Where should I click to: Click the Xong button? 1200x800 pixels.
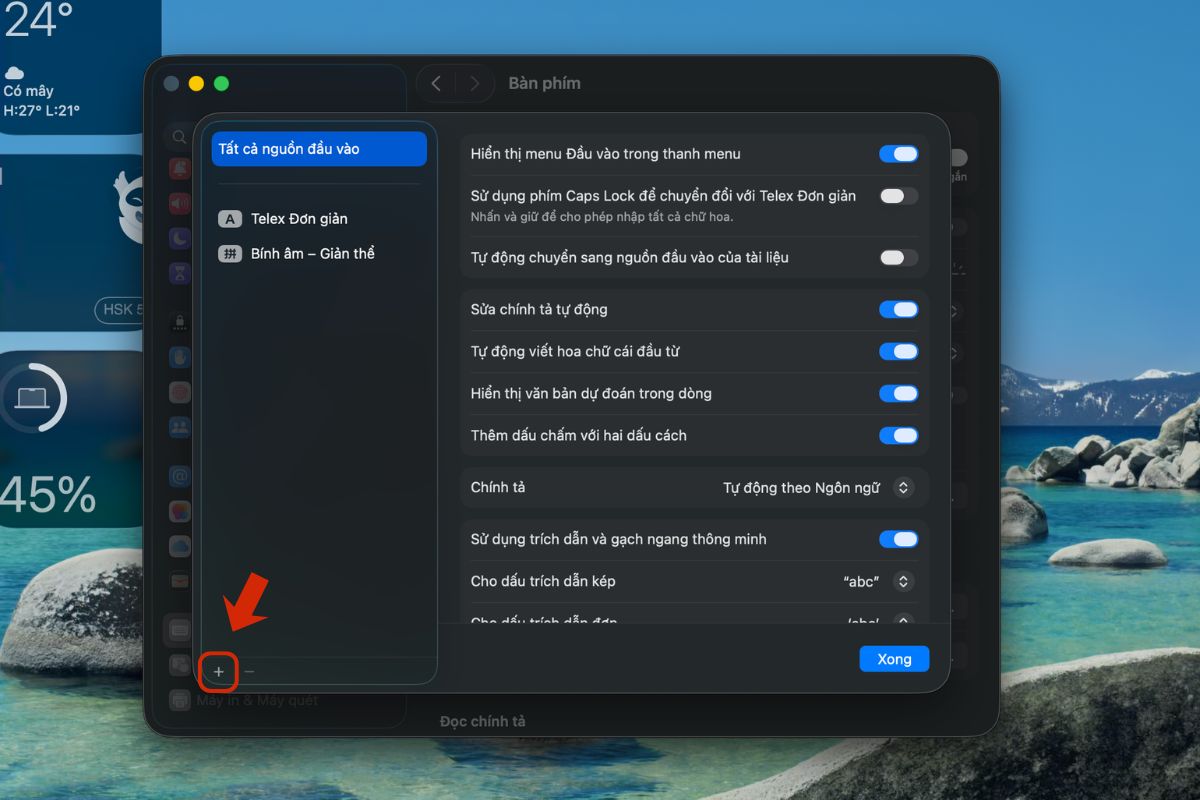coord(894,659)
